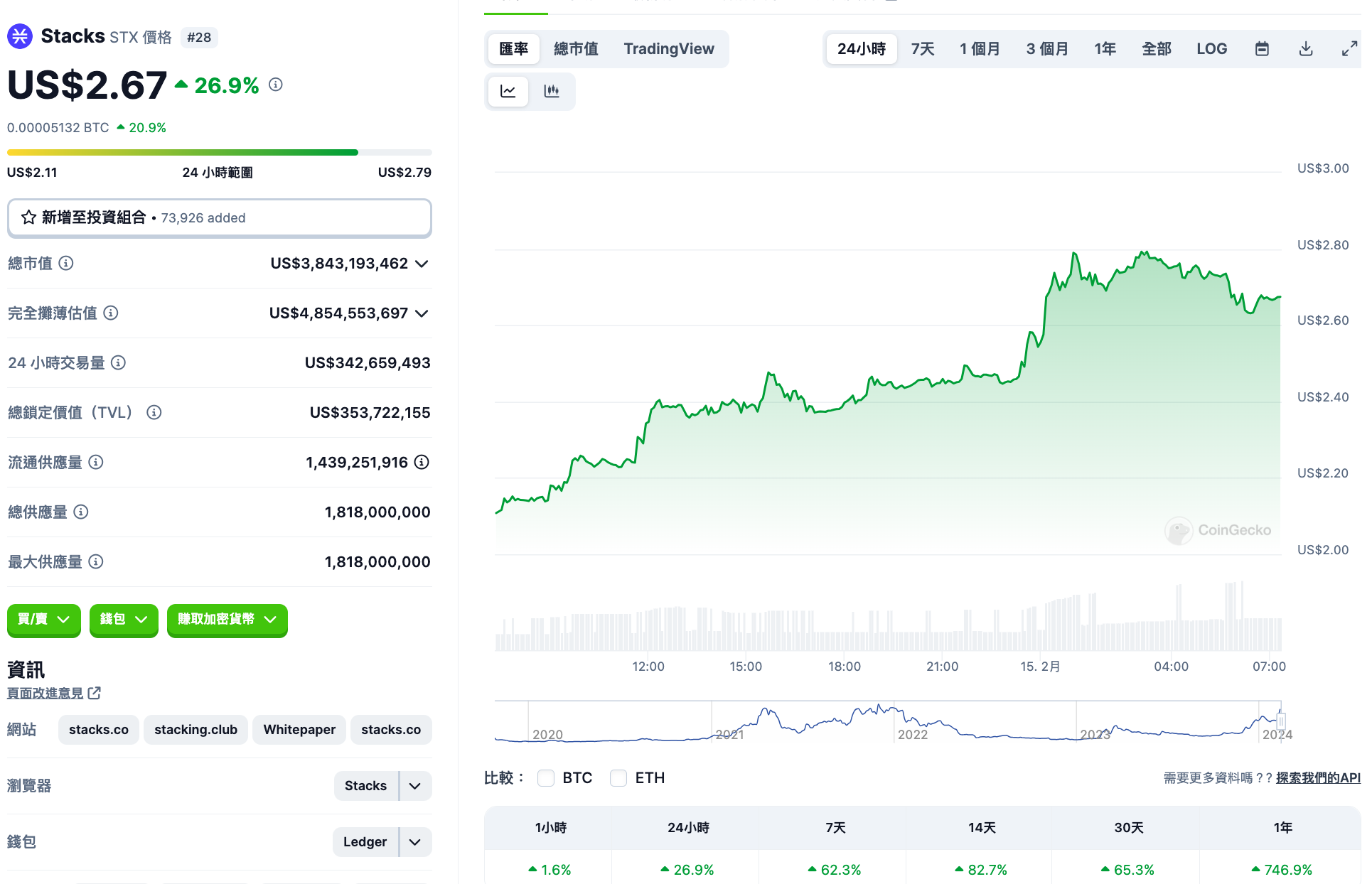This screenshot has width=1372, height=884.
Task: Click info icon next to 26.9% change
Action: pos(276,85)
